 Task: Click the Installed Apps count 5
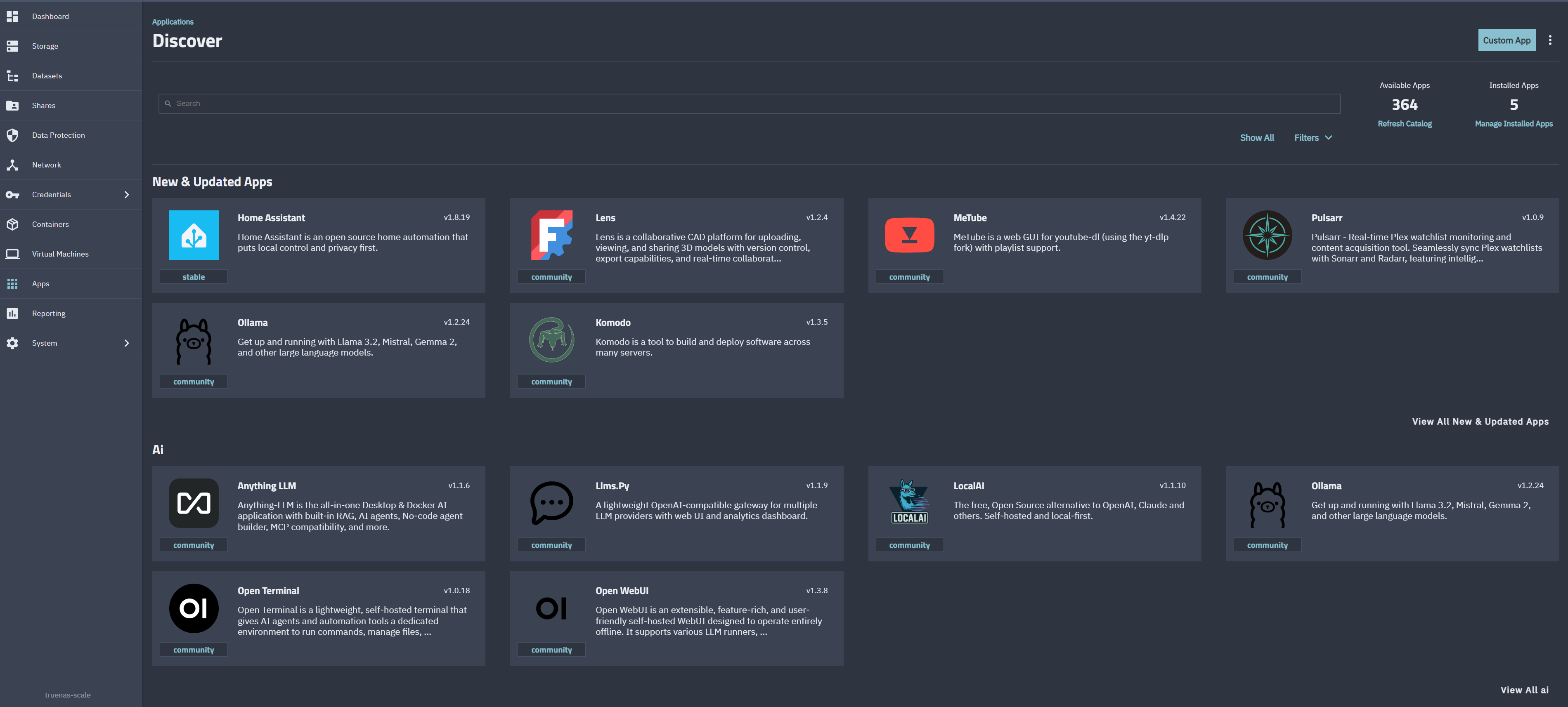pyautogui.click(x=1514, y=105)
